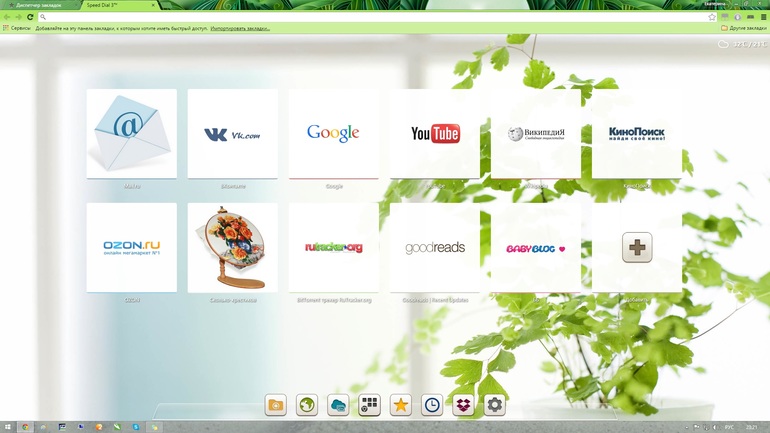Open the Mail envelope speed dial tile
The image size is (770, 433).
(x=132, y=133)
